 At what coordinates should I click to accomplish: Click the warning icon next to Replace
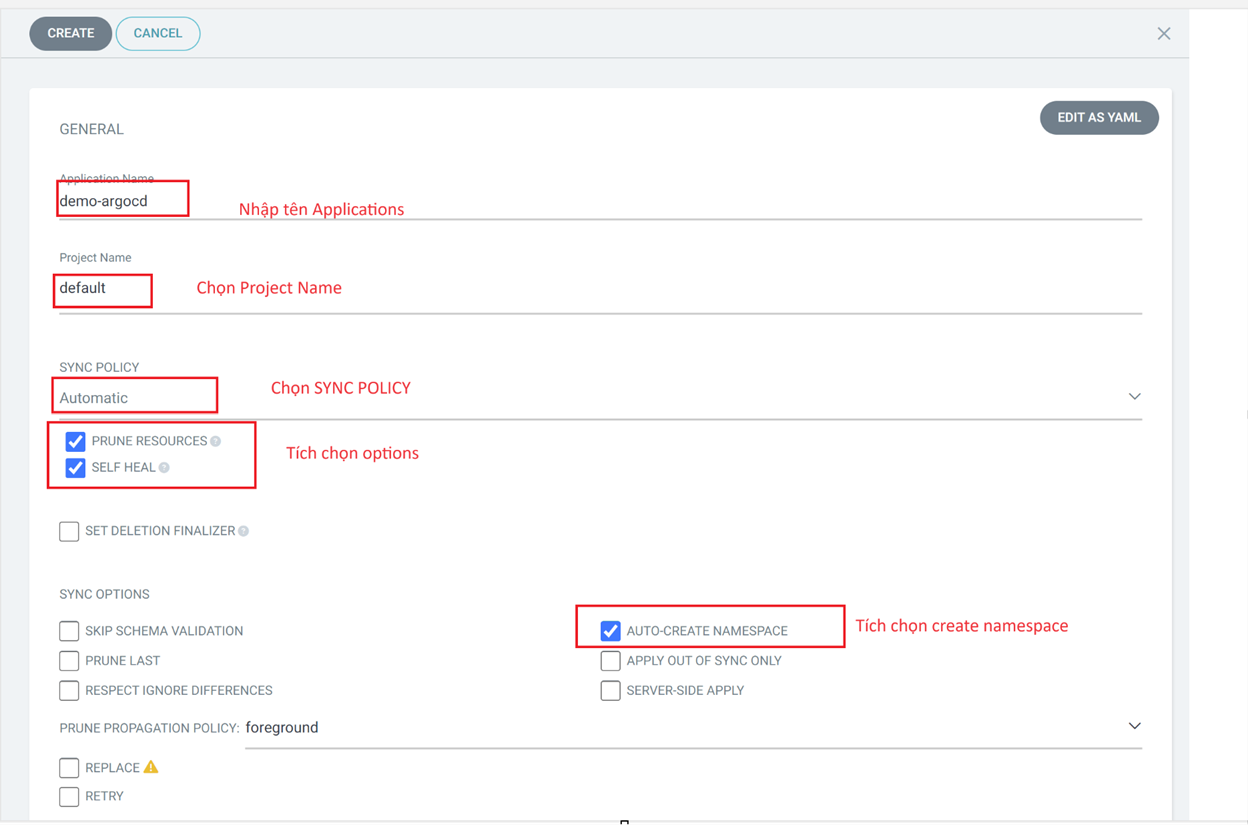click(151, 767)
